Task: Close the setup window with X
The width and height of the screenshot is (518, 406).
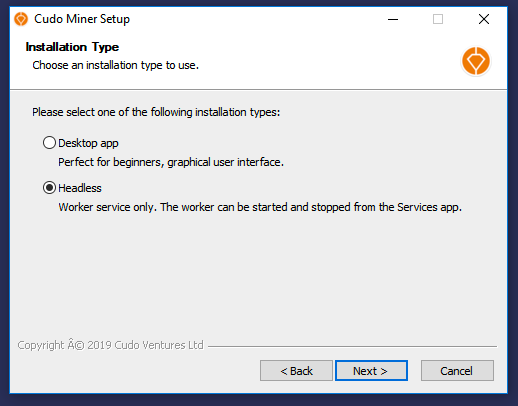Action: (484, 19)
